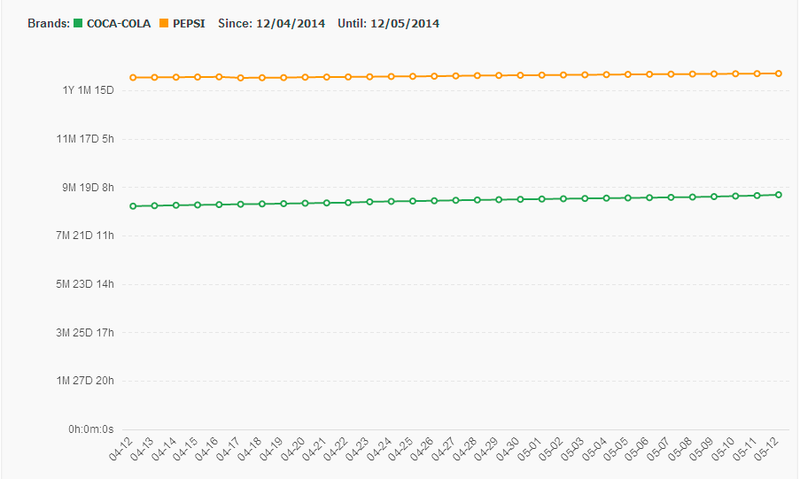Click Coca-Cola marker on 05-05
This screenshot has height=479, width=800.
628,197
